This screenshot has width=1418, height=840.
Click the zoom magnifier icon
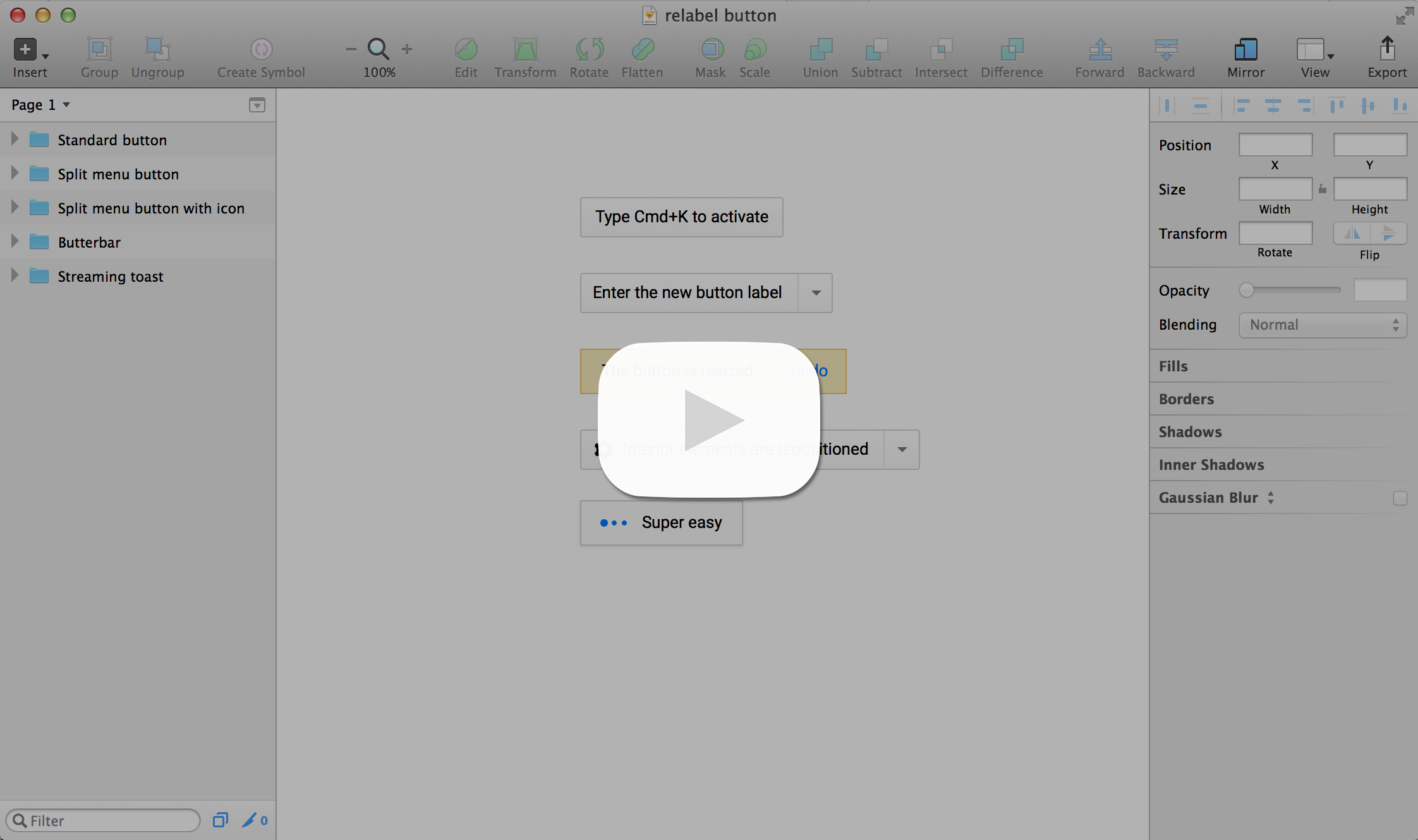tap(378, 49)
